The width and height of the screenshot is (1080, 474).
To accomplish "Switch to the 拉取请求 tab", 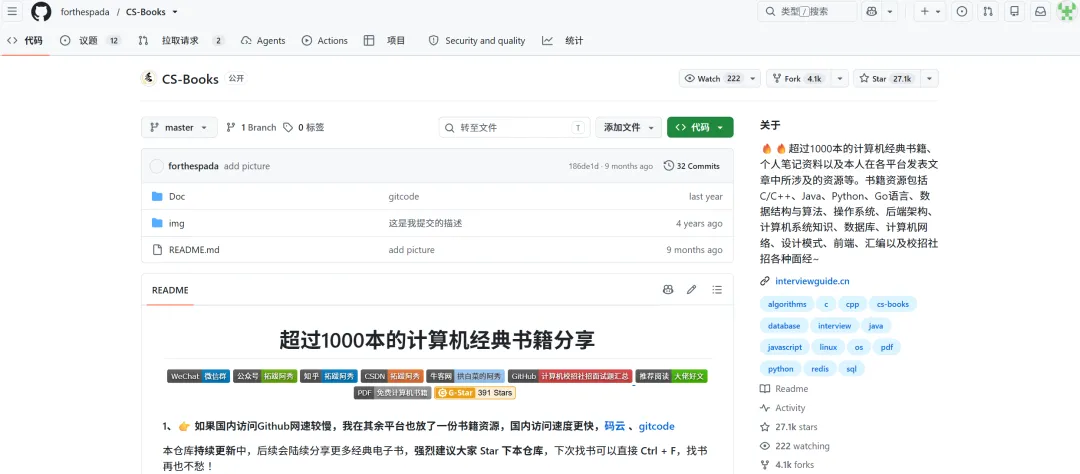I will point(181,41).
